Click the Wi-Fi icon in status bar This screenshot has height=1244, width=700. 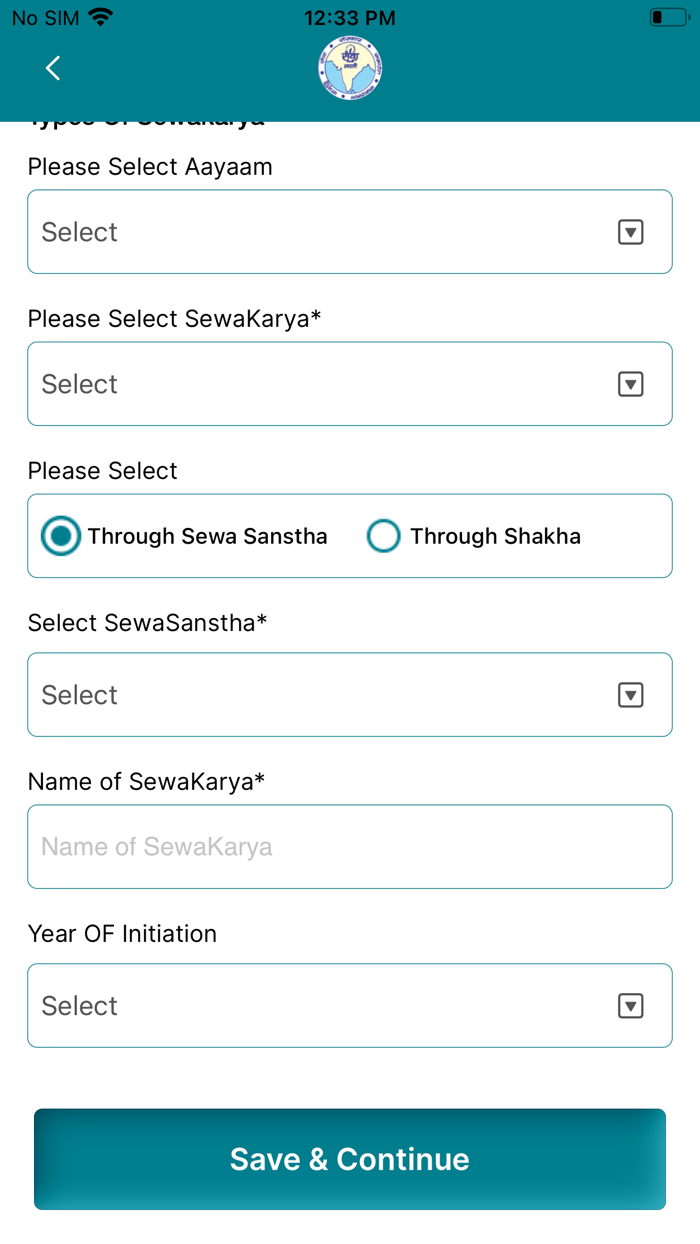tap(98, 16)
